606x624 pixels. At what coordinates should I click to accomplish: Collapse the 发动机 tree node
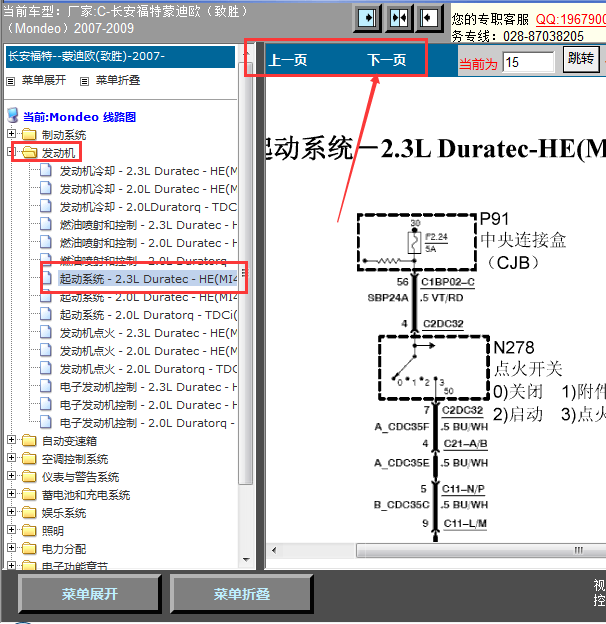pos(10,151)
